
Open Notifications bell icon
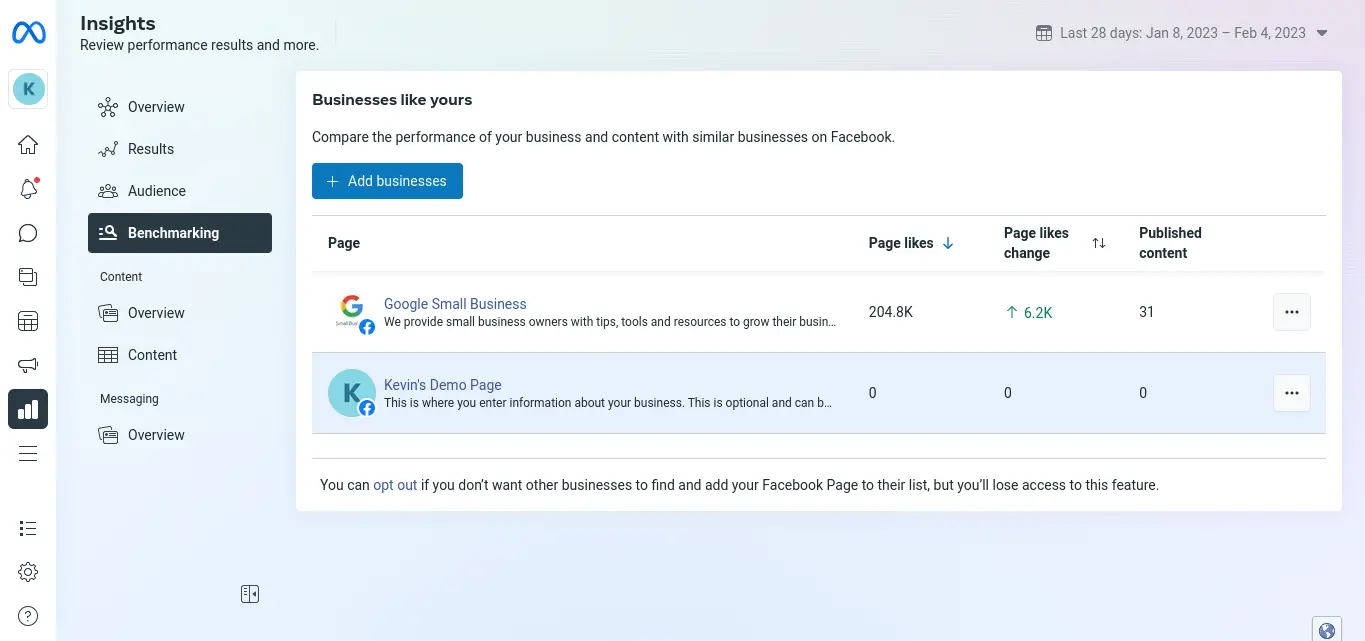coord(28,189)
